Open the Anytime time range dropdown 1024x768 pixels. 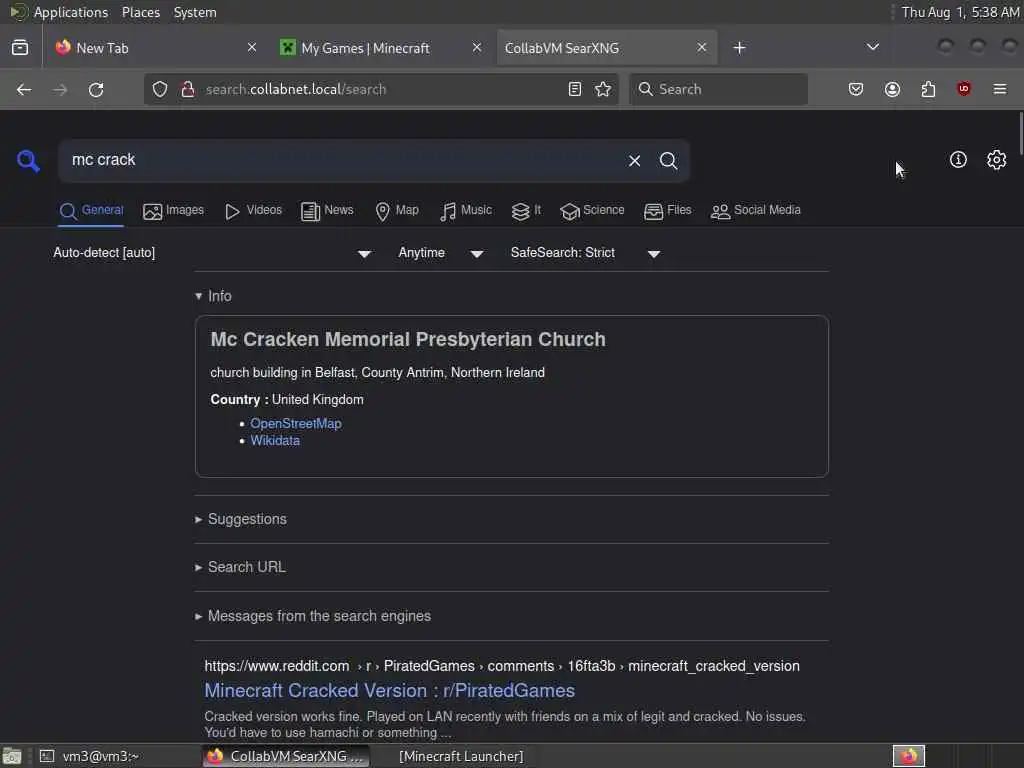(x=441, y=253)
